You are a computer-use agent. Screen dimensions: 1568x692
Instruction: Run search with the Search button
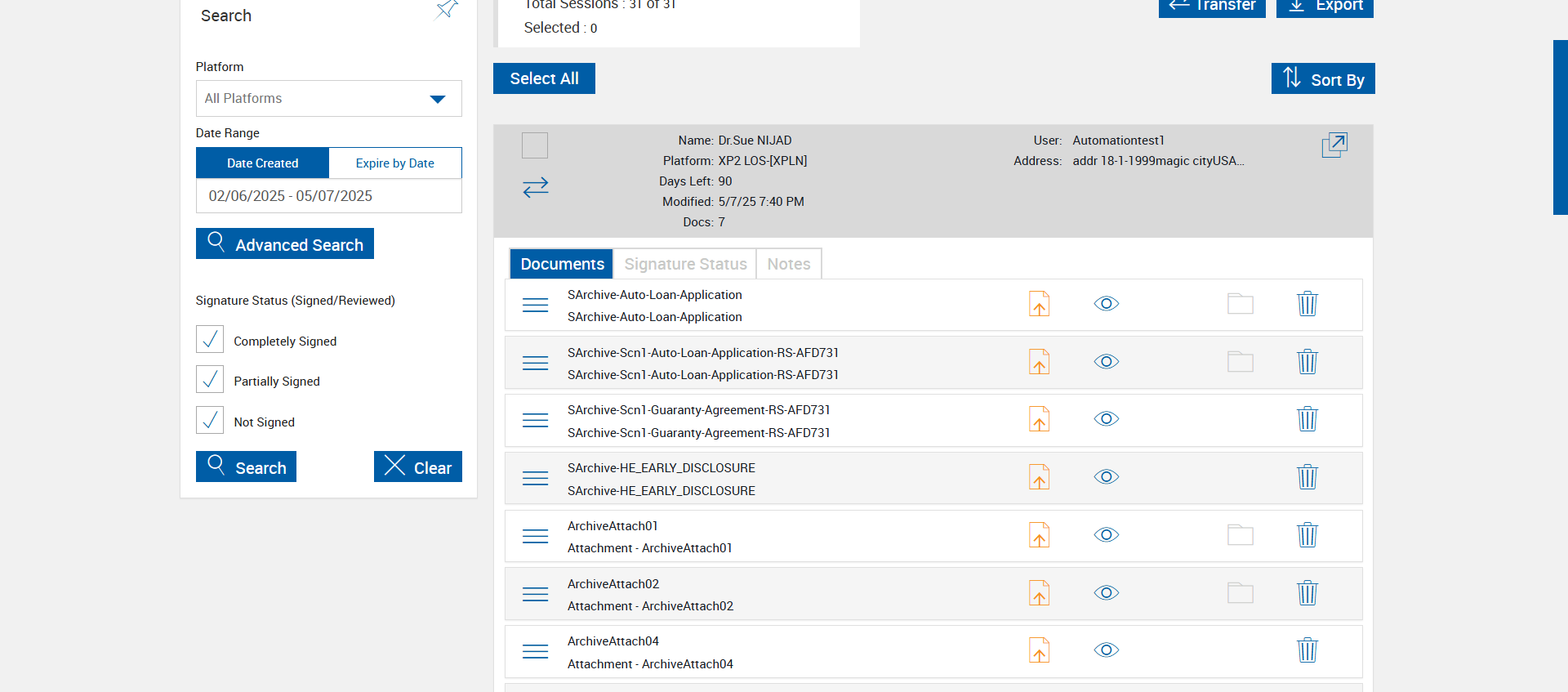tap(246, 467)
